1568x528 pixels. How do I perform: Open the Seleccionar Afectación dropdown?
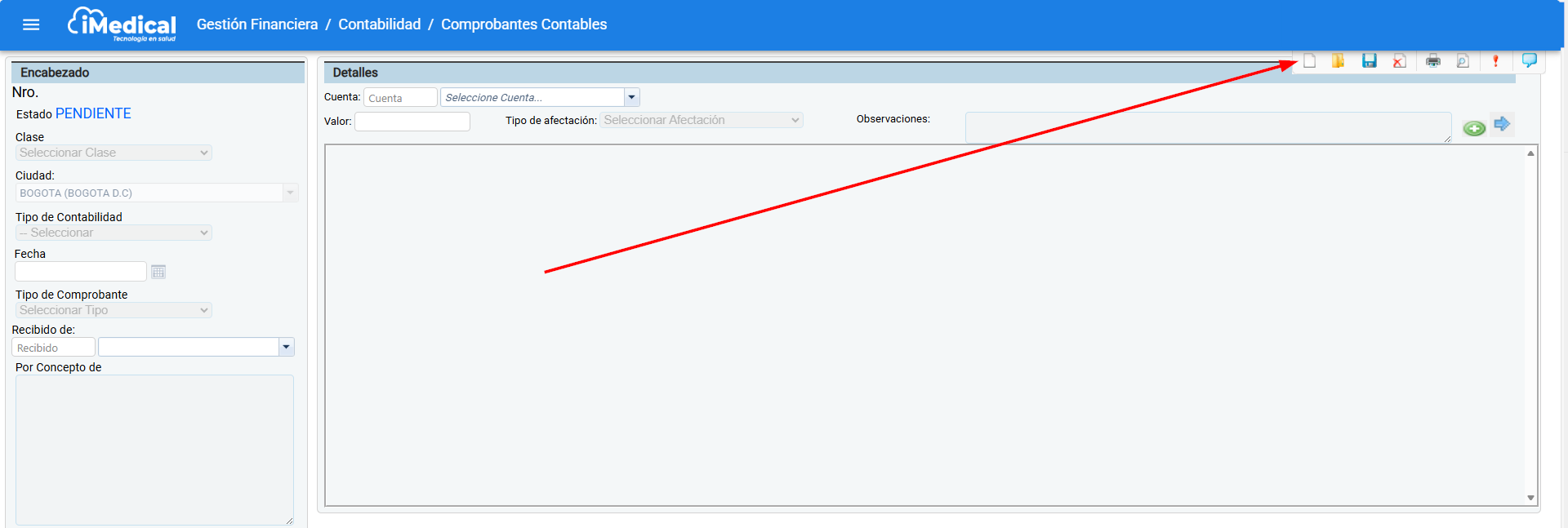(701, 120)
